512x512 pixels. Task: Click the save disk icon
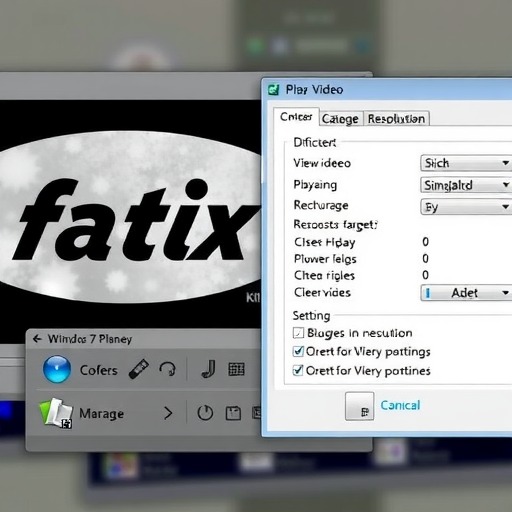click(x=233, y=413)
